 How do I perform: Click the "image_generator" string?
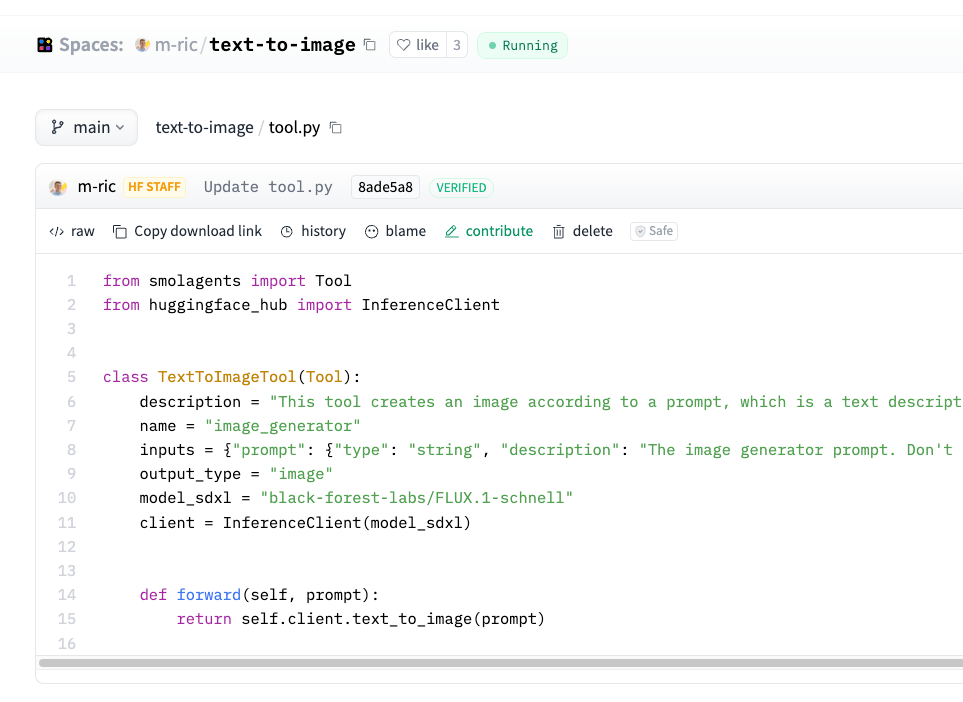coord(283,426)
